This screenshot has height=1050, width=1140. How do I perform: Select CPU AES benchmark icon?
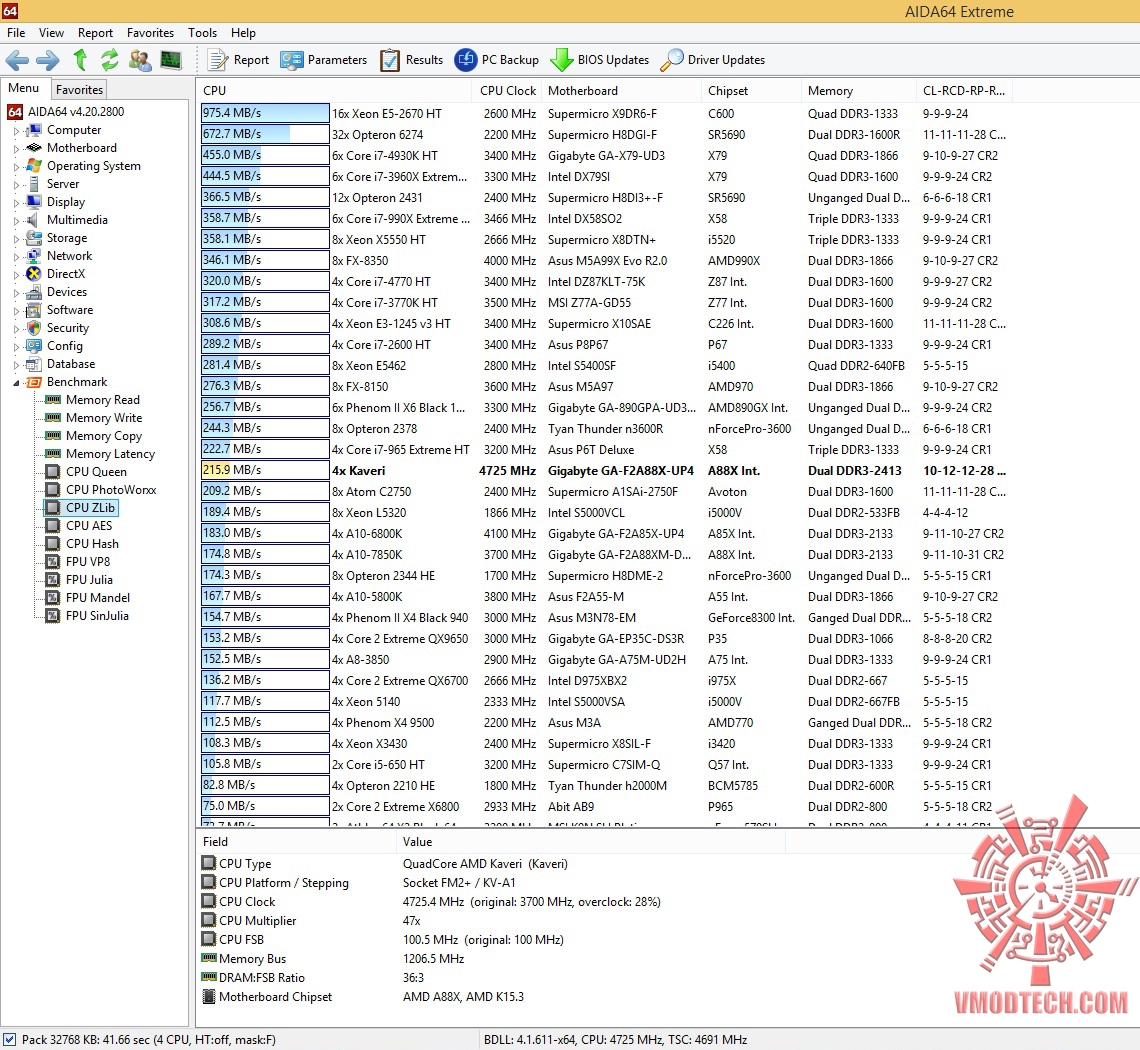[52, 525]
